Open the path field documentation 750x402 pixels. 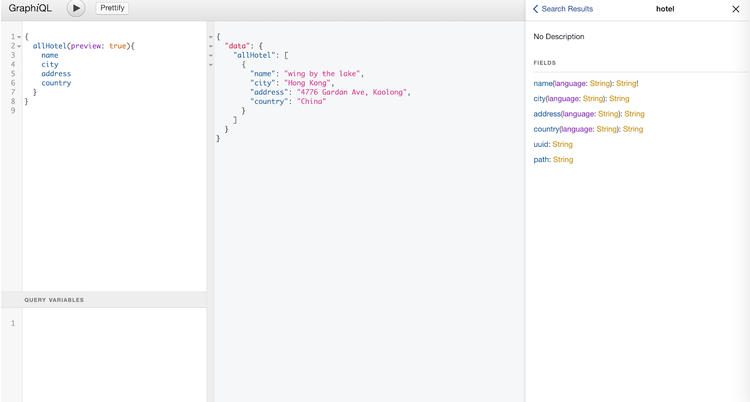[541, 160]
